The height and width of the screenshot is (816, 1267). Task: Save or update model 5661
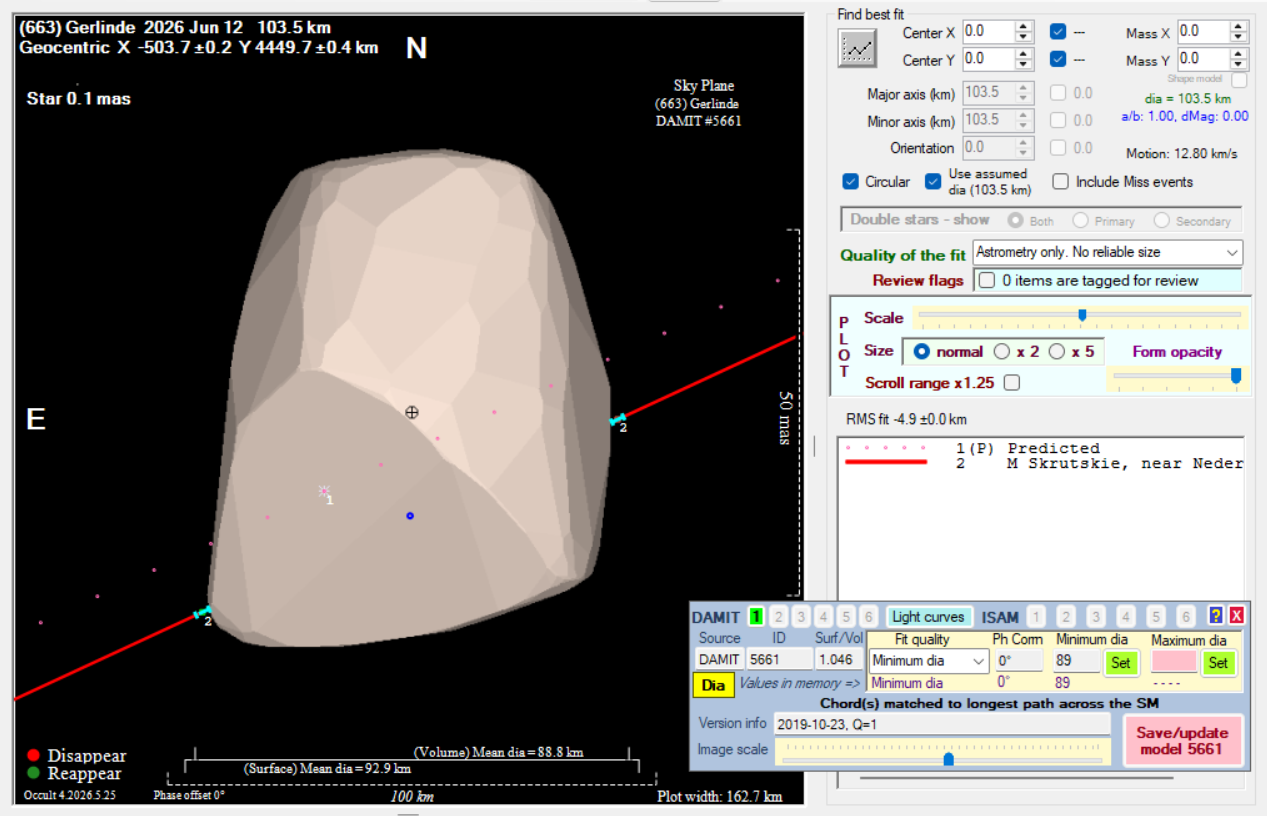click(1184, 740)
